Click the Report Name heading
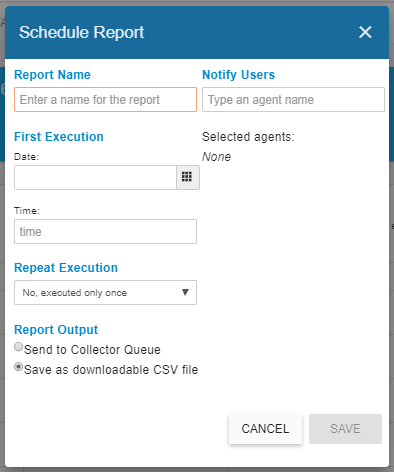The width and height of the screenshot is (394, 472). (52, 75)
